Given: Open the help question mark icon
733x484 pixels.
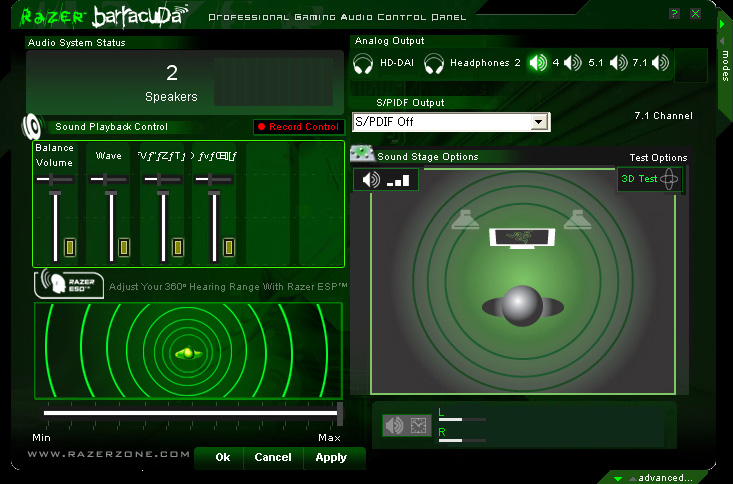Looking at the screenshot, I should pyautogui.click(x=674, y=14).
